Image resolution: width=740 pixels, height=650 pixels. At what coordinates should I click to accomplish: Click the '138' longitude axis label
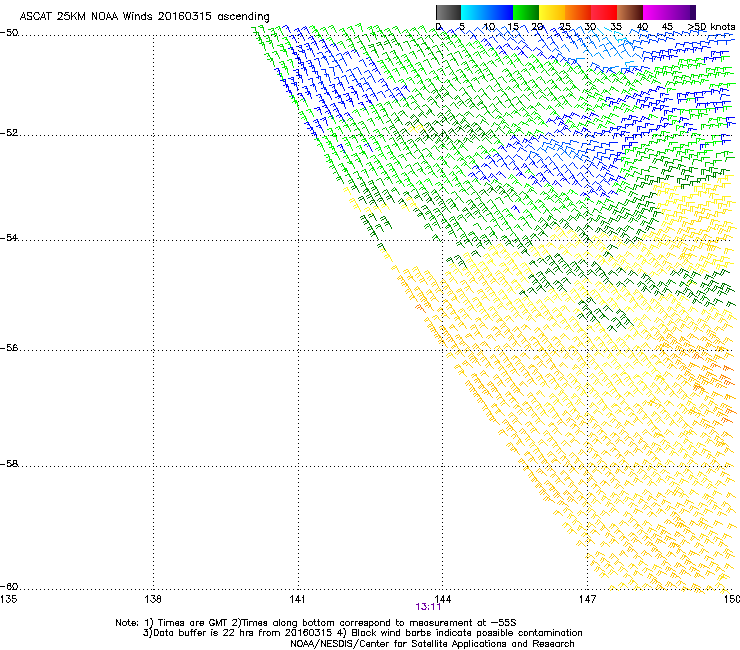click(x=153, y=599)
